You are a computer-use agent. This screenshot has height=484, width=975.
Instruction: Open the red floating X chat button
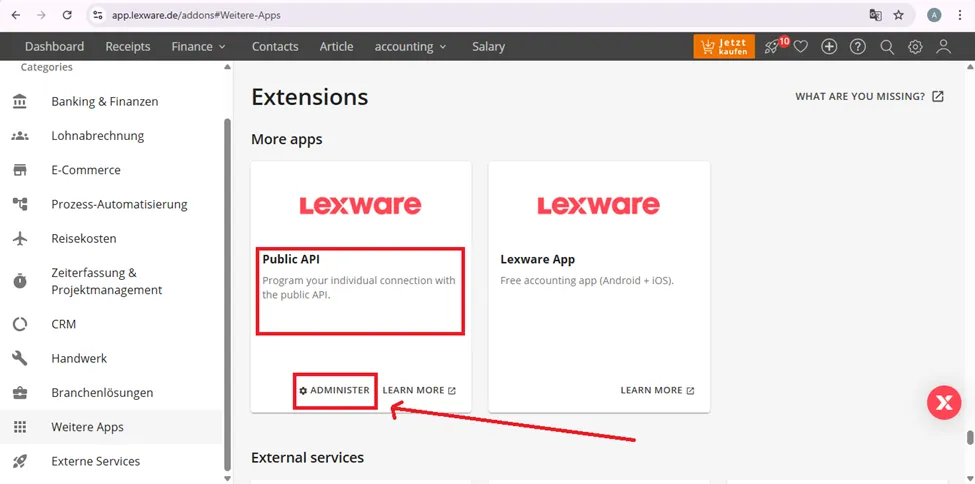pyautogui.click(x=944, y=403)
